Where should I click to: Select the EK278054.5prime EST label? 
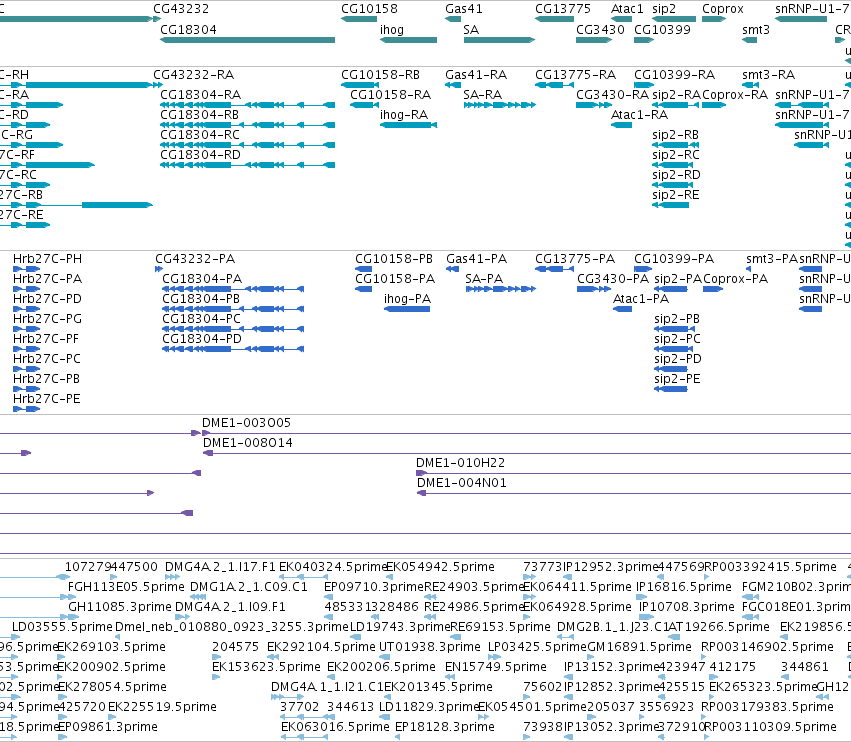coord(112,687)
